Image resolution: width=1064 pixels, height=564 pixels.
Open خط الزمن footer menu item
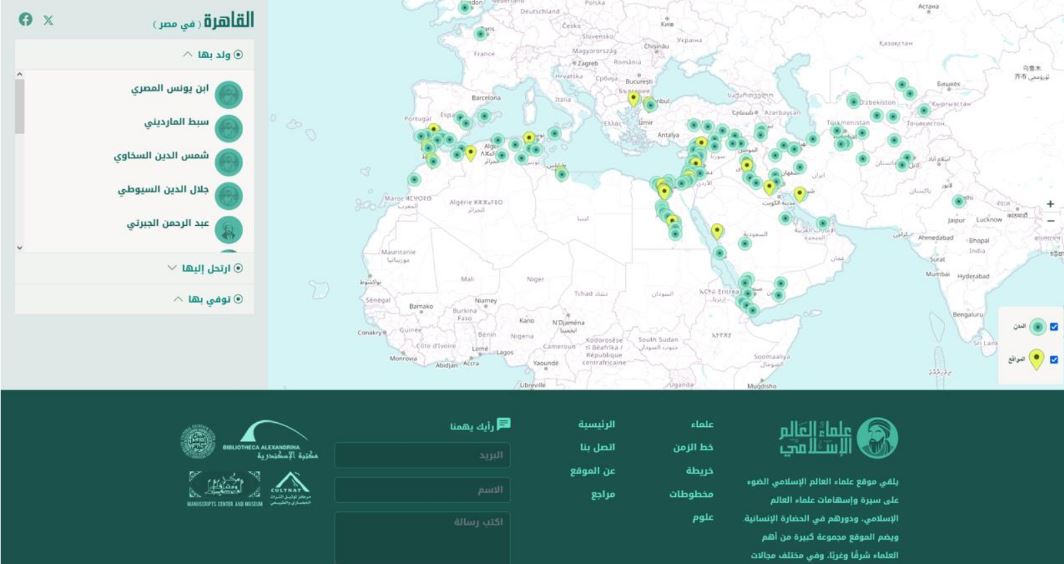(x=693, y=447)
